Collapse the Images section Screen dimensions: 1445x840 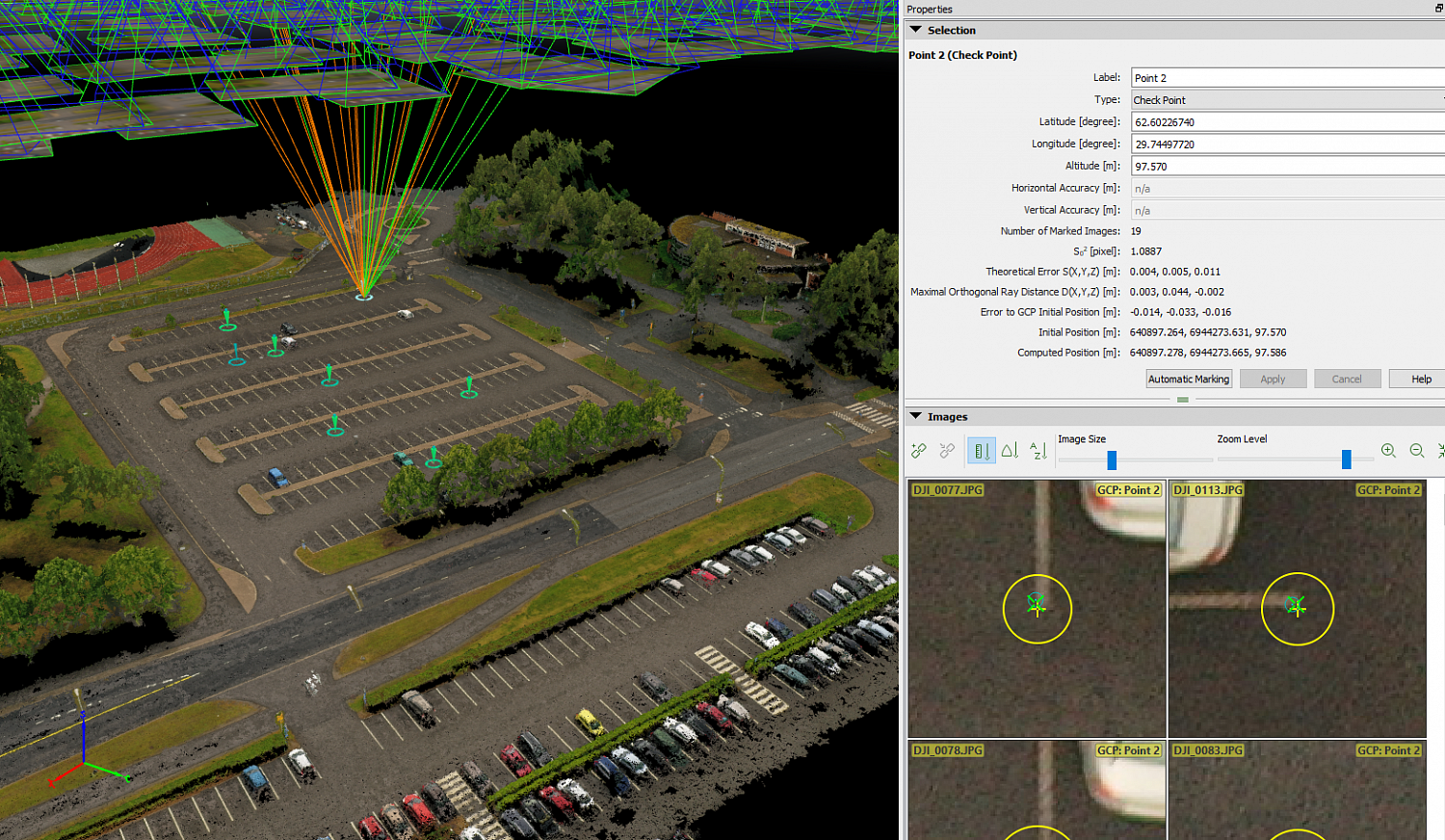pos(915,416)
